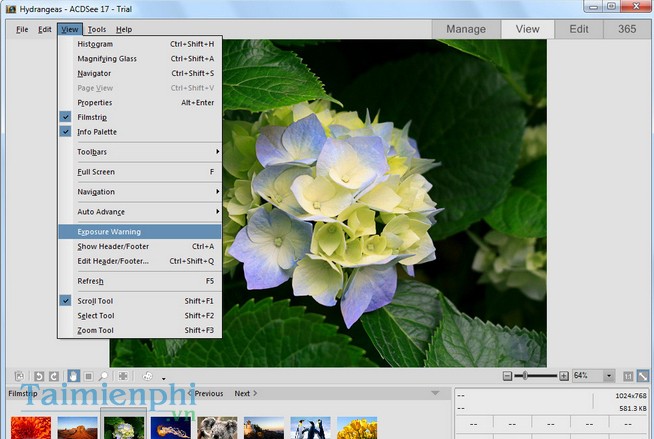Screen dimensions: 654x439
Task: Toggle the Info Palette menu option
Action: 97,131
